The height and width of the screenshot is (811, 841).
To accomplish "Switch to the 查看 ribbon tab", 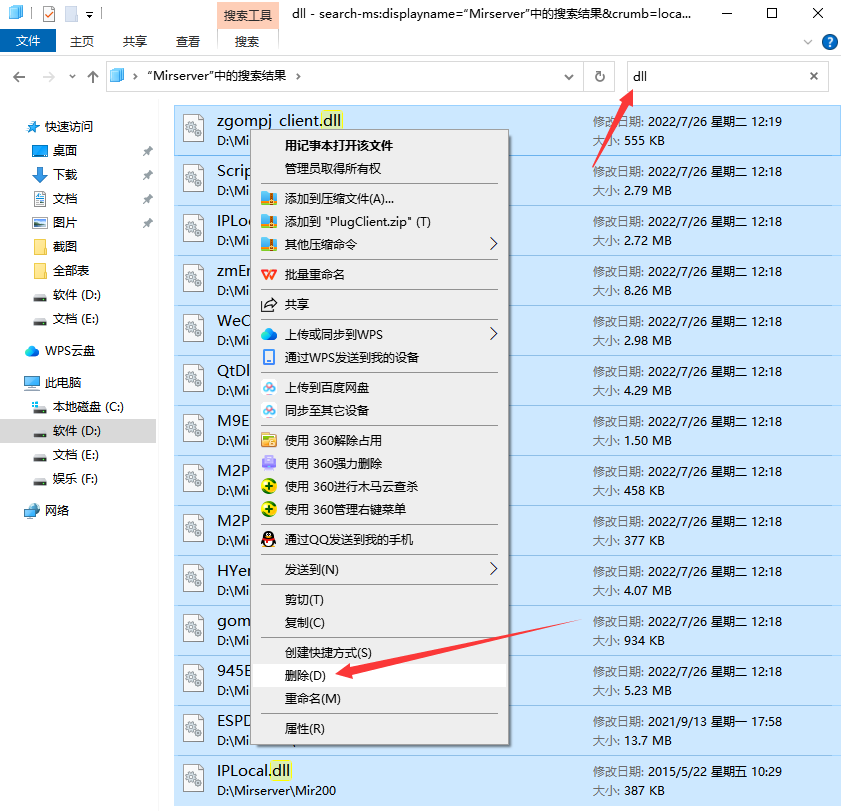I will [188, 42].
